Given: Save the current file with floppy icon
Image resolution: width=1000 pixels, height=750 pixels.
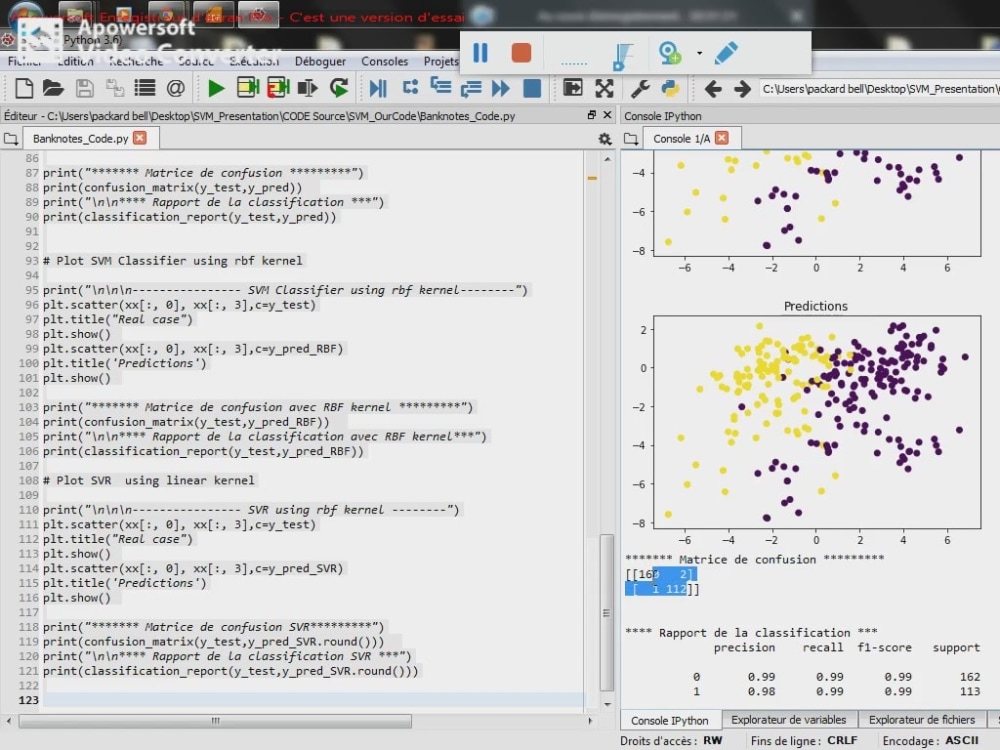Looking at the screenshot, I should point(84,88).
